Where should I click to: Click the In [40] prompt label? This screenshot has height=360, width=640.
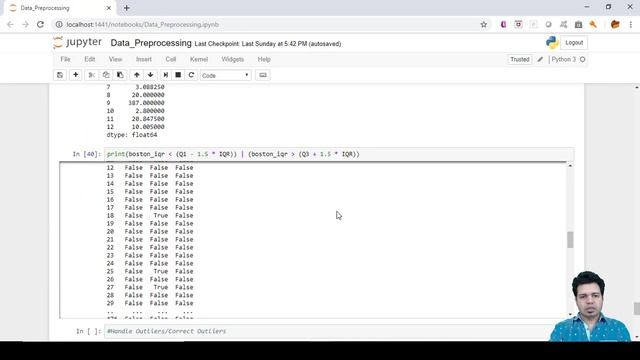pos(87,154)
